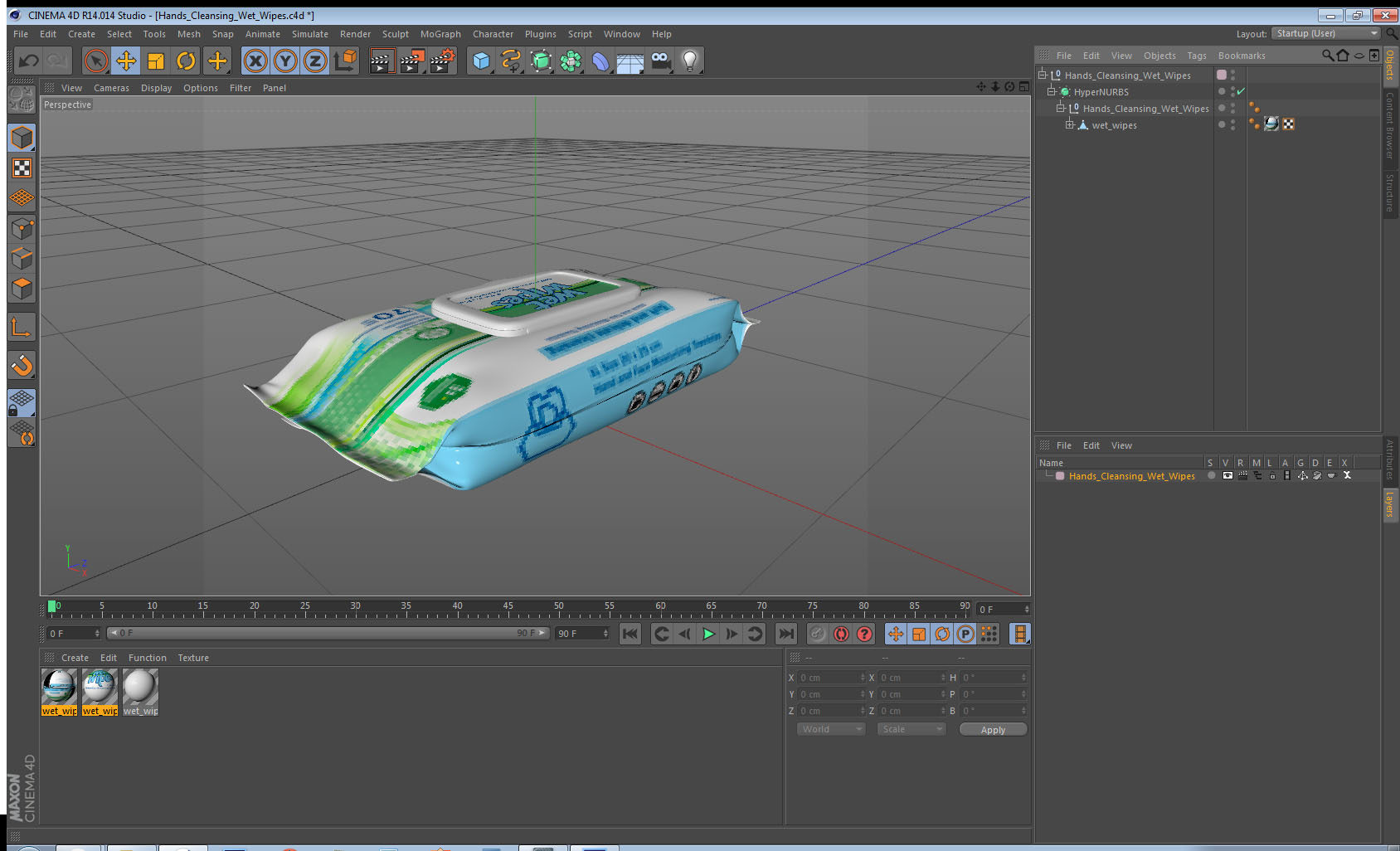Click the Record active objects button
Screen dimensions: 1400x851
pos(818,634)
